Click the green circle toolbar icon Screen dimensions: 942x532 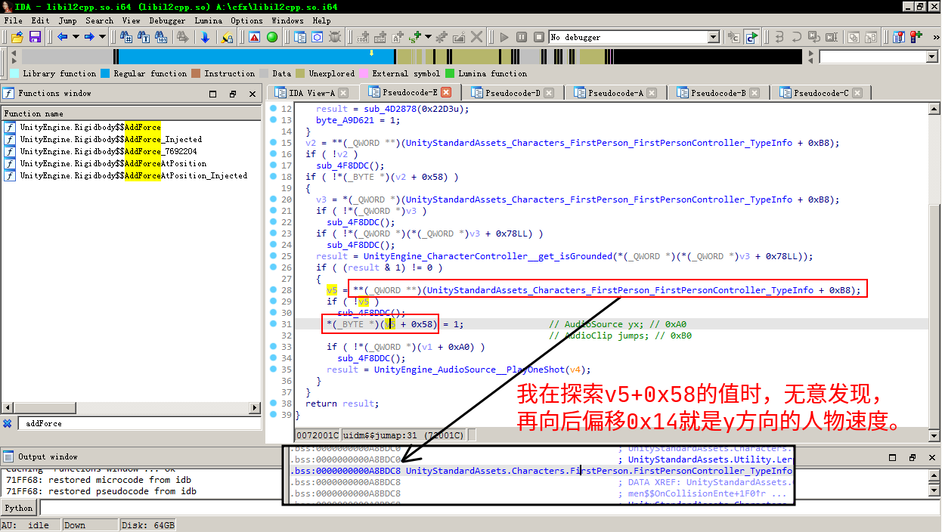272,37
